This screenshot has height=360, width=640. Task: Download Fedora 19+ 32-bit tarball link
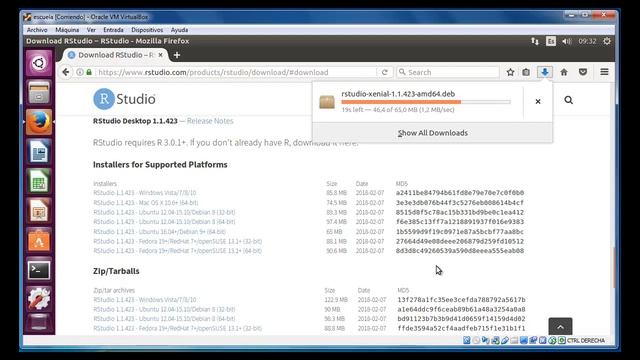pyautogui.click(x=178, y=329)
